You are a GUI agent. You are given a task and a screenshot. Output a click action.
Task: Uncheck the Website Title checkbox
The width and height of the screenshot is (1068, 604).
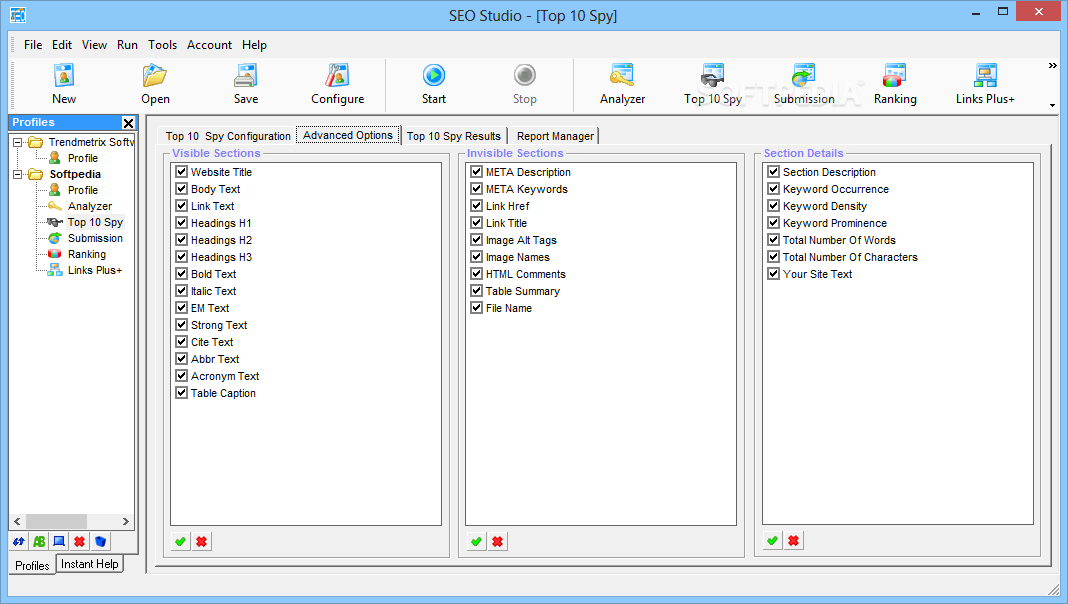coord(181,172)
